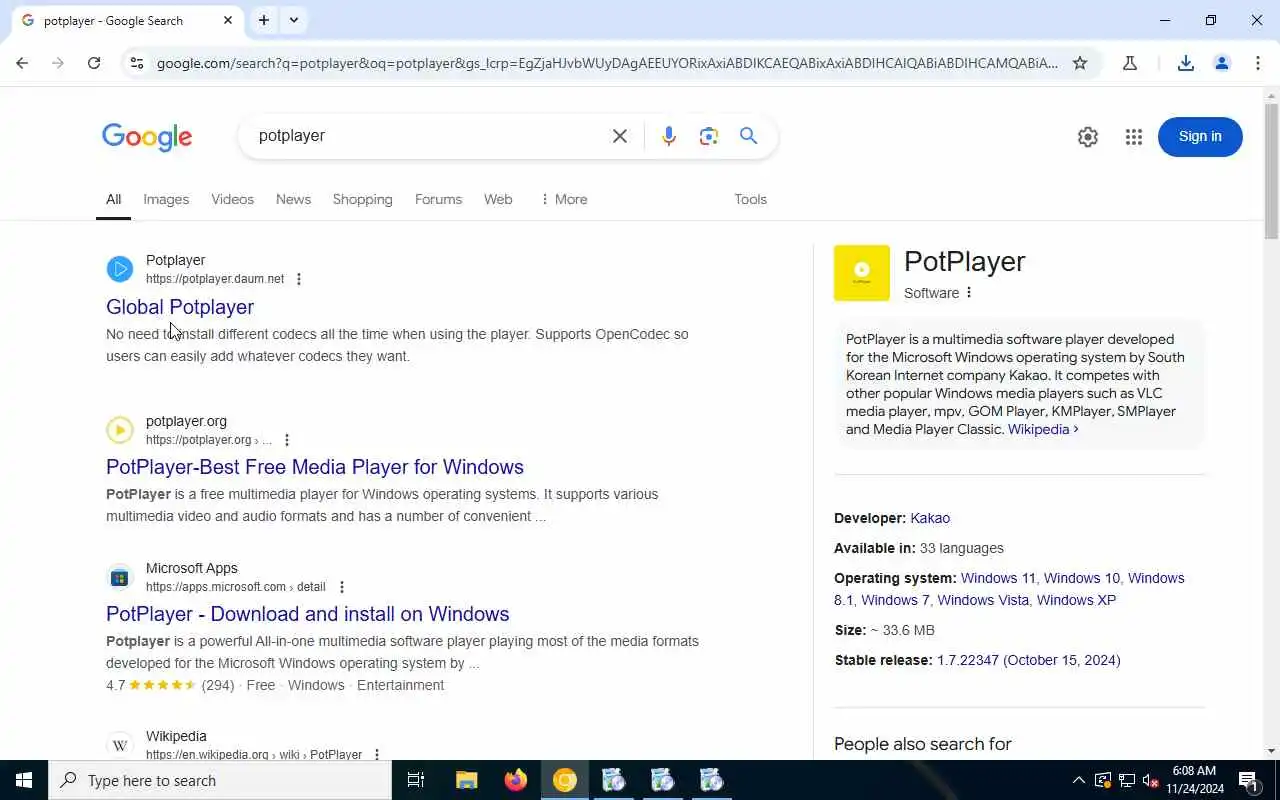
Task: Click the Wikipedia result favicon
Action: pyautogui.click(x=120, y=745)
